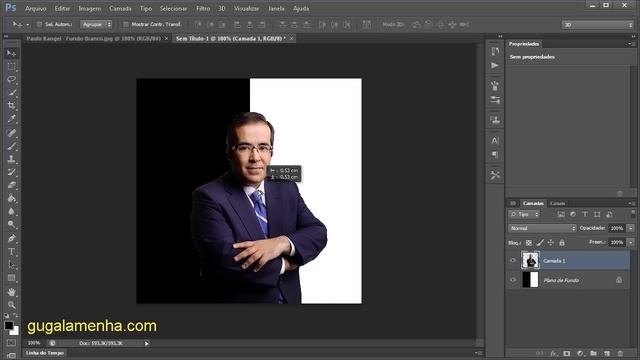Toggle lock all

point(562,243)
